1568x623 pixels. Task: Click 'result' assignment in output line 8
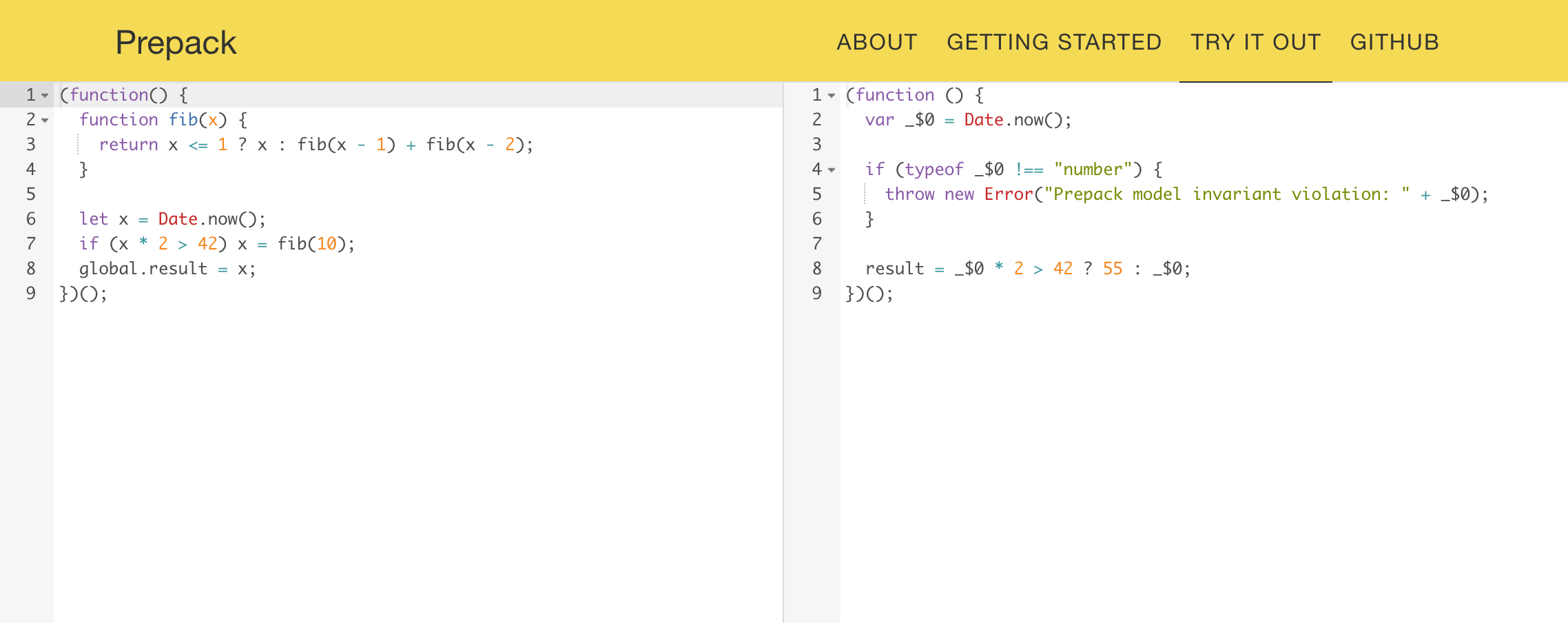point(895,269)
